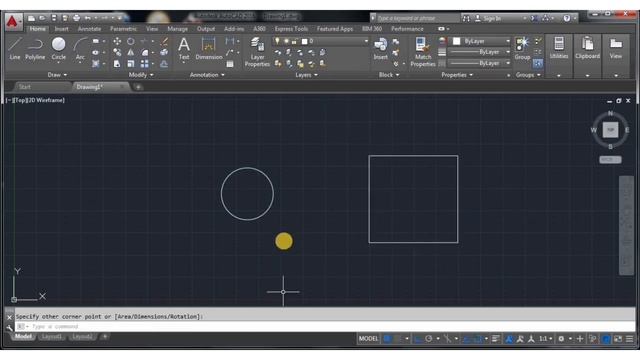This screenshot has width=640, height=360.
Task: Open the Help question mark icon
Action: tap(567, 18)
